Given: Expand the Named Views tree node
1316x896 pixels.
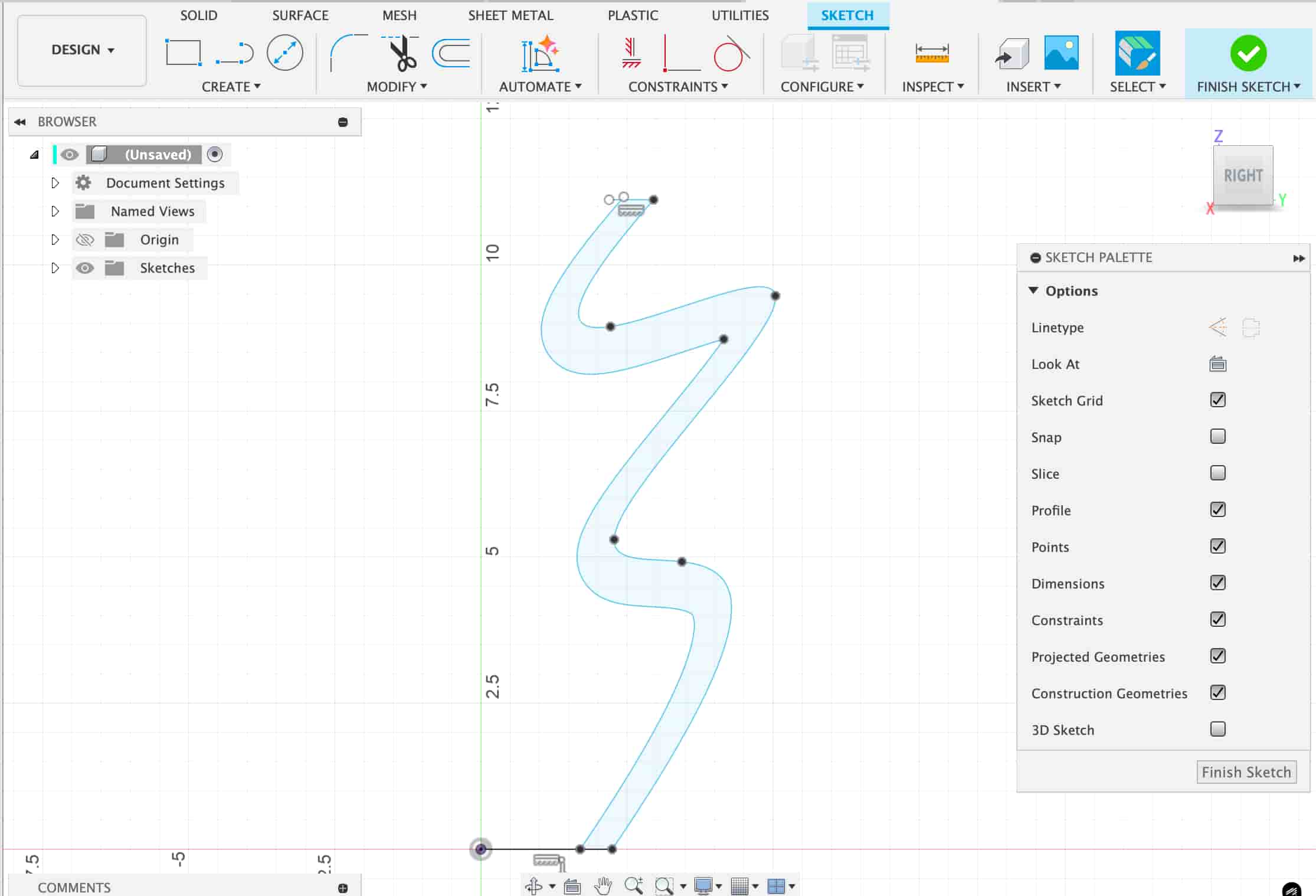Looking at the screenshot, I should pyautogui.click(x=55, y=211).
